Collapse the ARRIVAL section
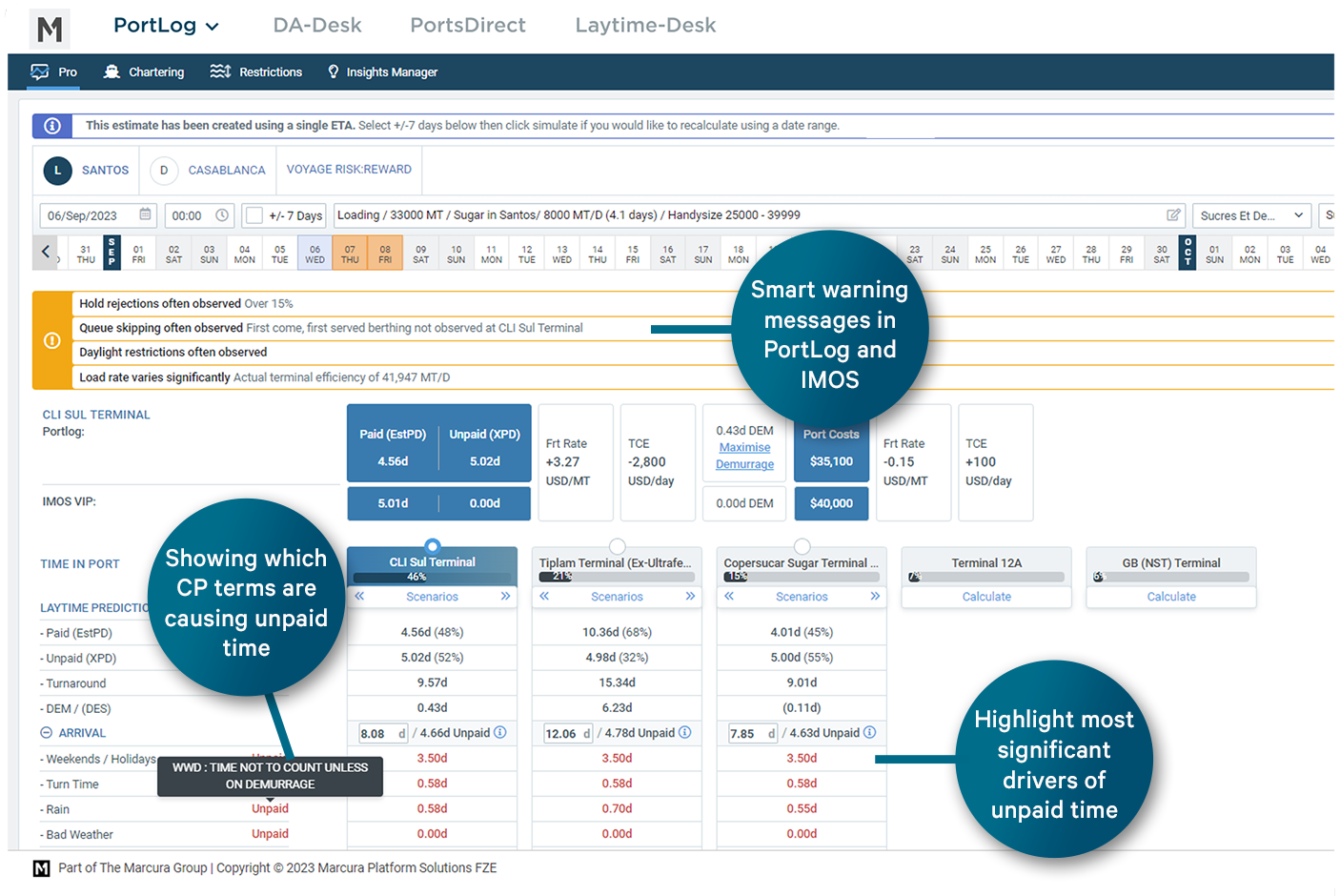The width and height of the screenshot is (1340, 896). click(46, 733)
